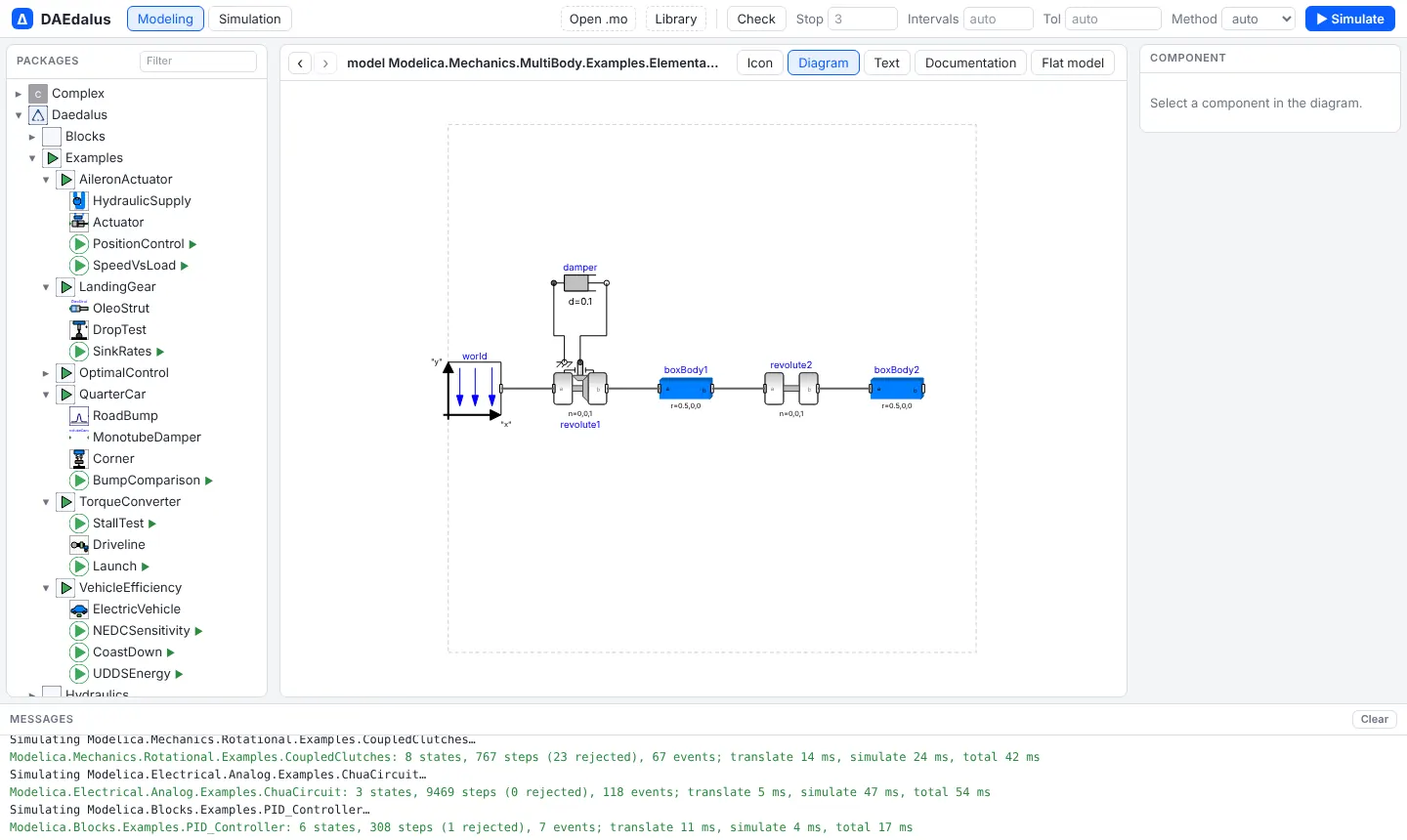
Task: Open the Documentation tab
Action: tap(970, 63)
